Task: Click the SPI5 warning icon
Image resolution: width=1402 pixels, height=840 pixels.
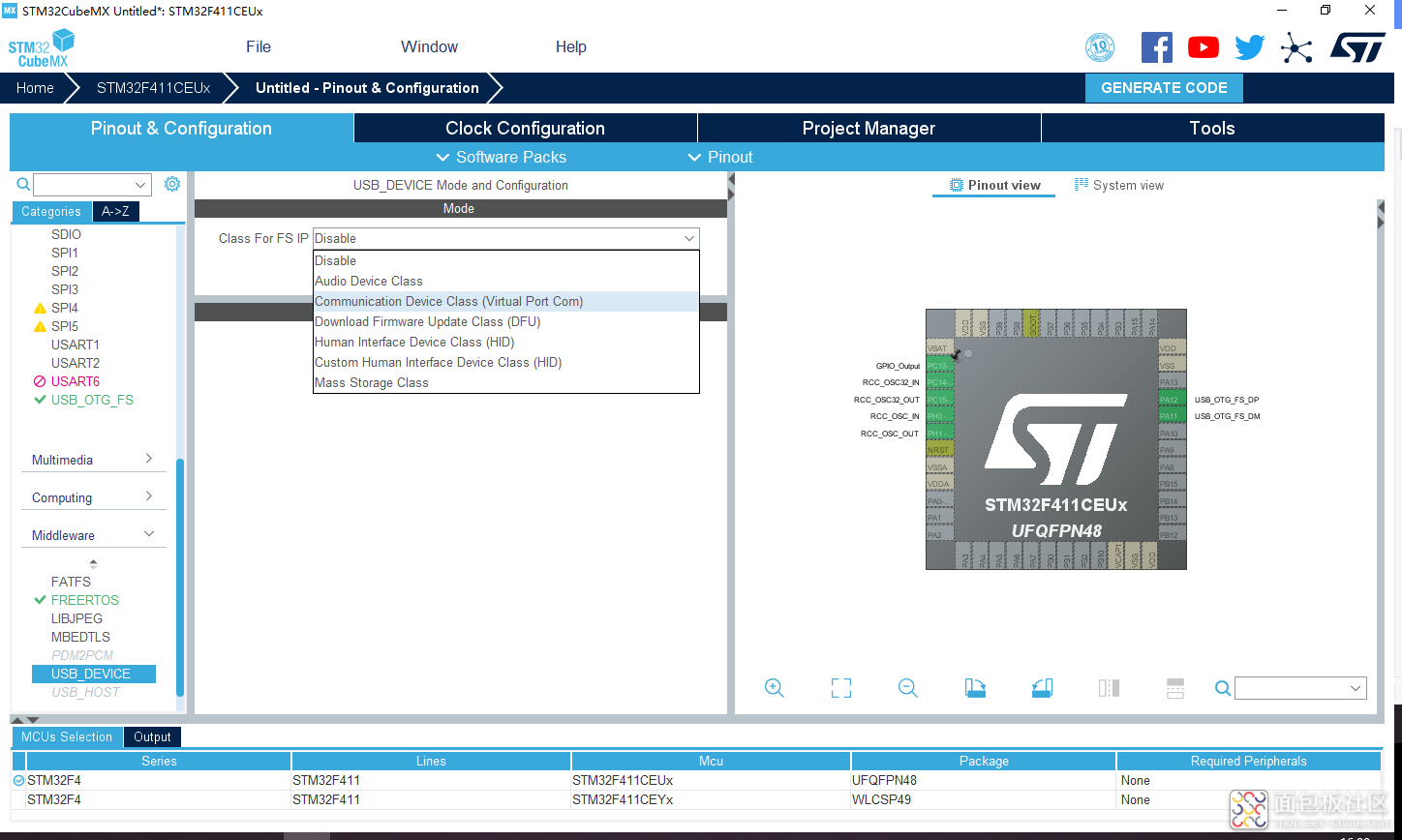Action: (40, 327)
